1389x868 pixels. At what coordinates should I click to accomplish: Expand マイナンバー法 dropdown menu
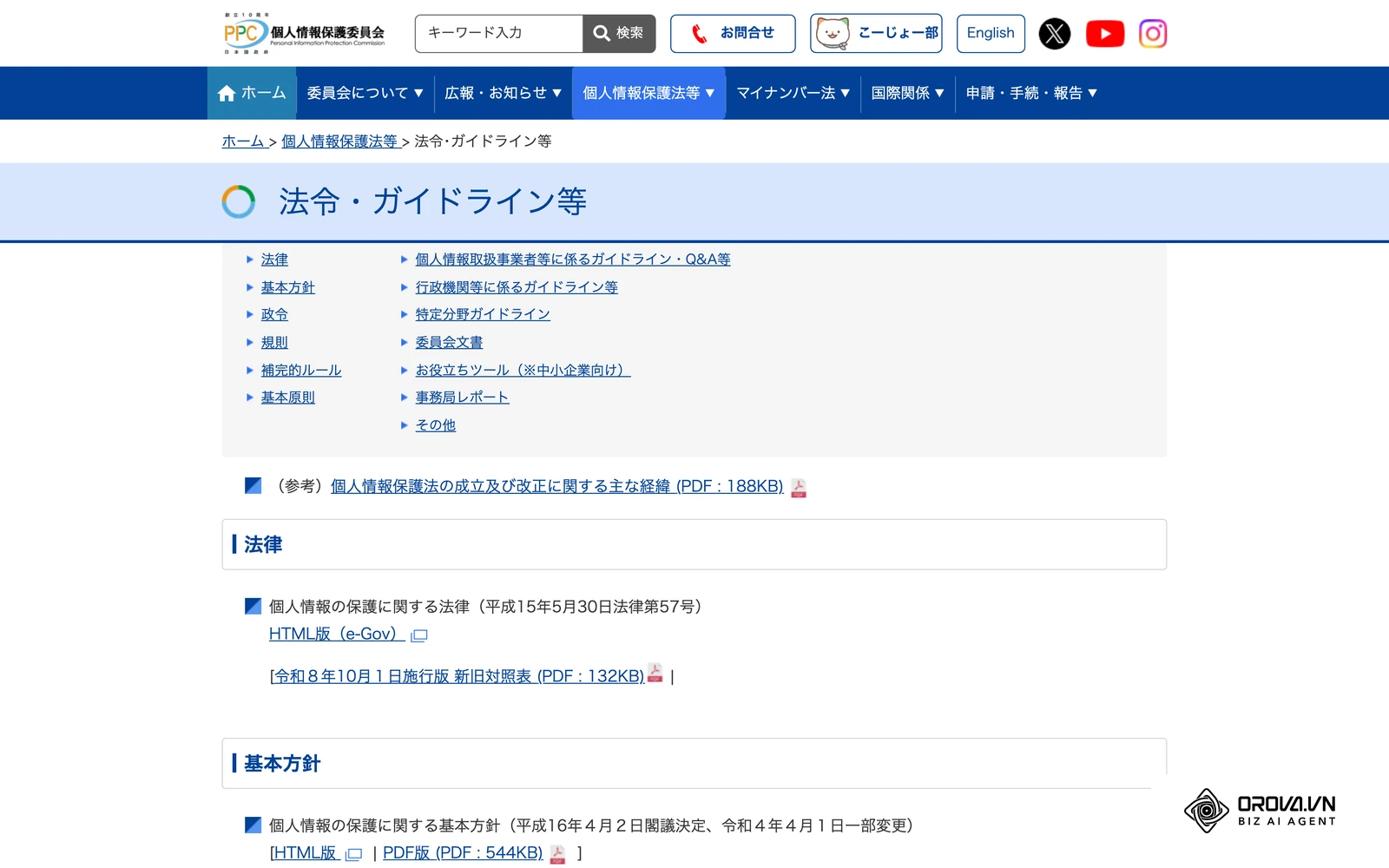coord(793,93)
